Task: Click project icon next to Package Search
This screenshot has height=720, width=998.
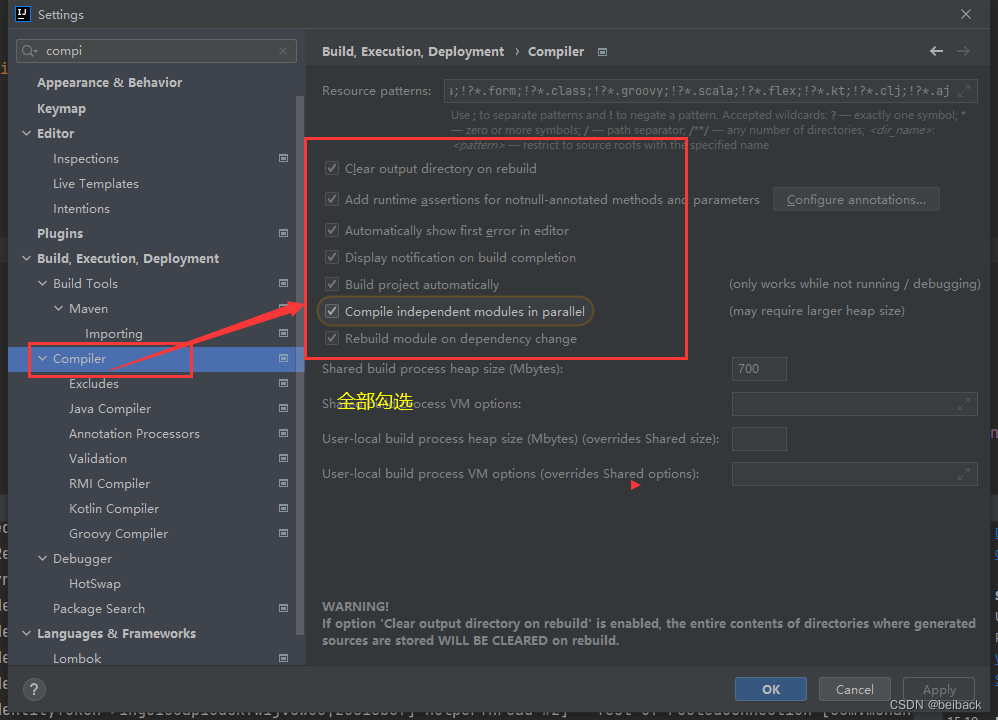Action: coord(283,609)
